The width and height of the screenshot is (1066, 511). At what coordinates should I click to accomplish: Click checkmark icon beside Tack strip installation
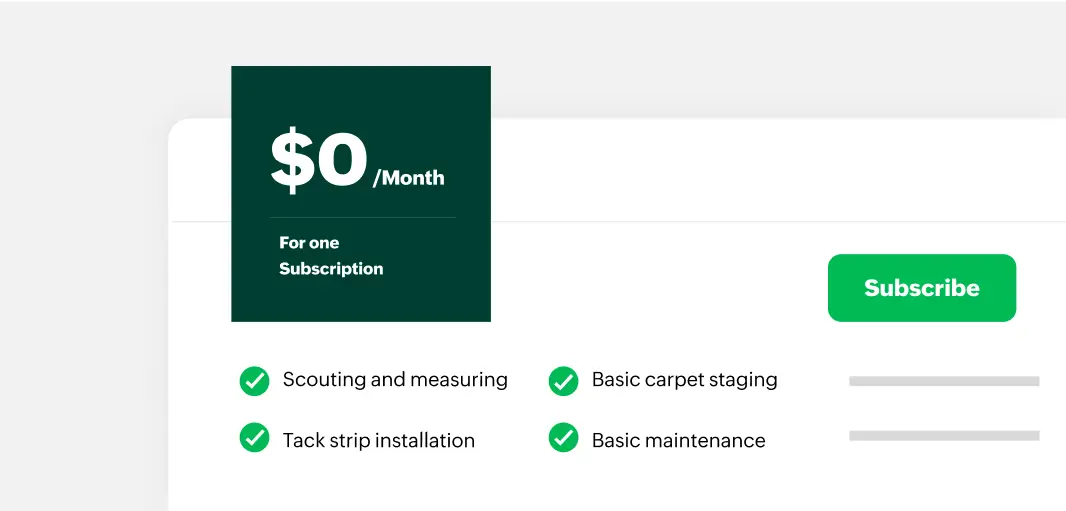[x=254, y=438]
